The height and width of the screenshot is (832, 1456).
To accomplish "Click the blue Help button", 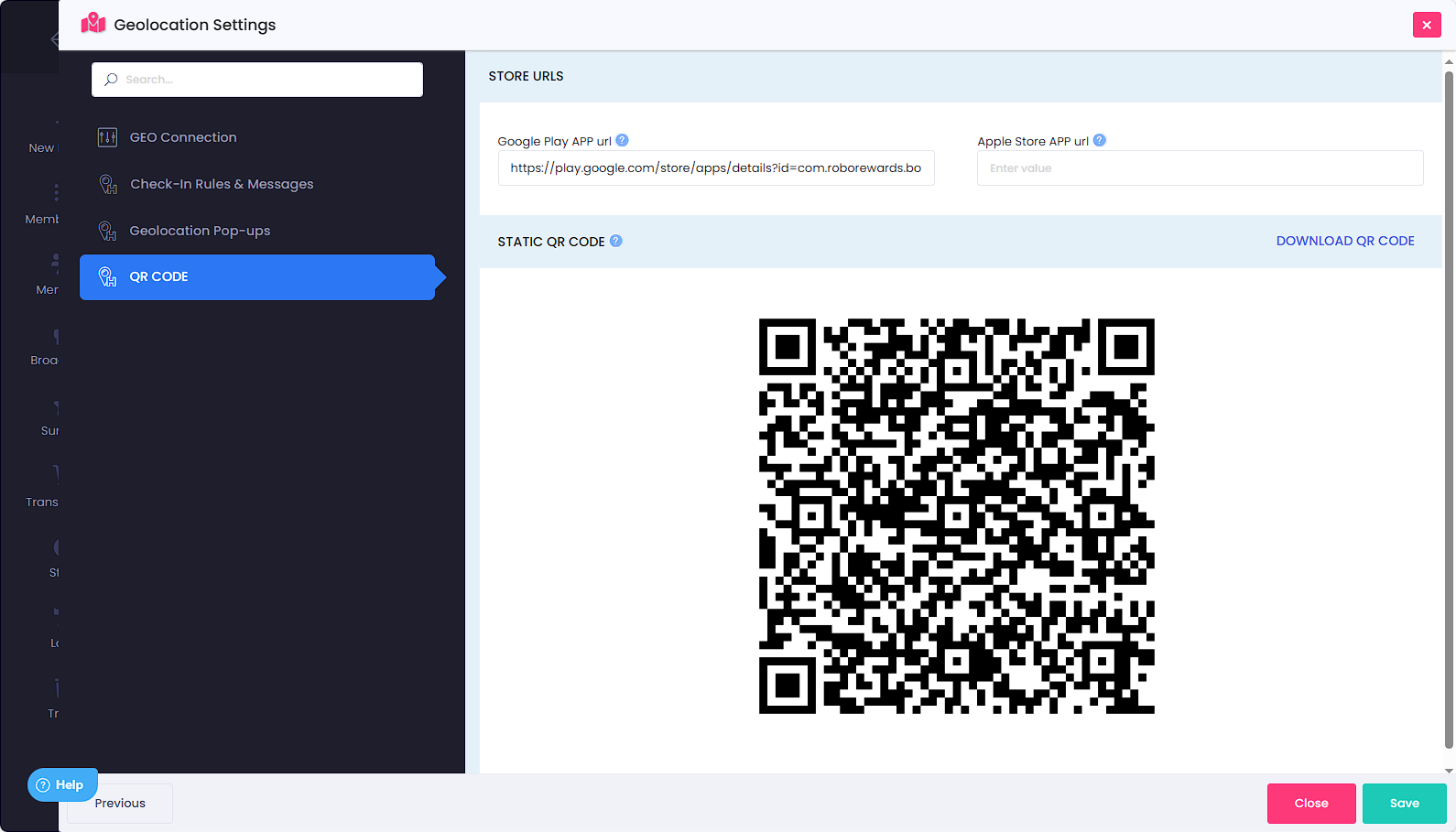I will 62,784.
